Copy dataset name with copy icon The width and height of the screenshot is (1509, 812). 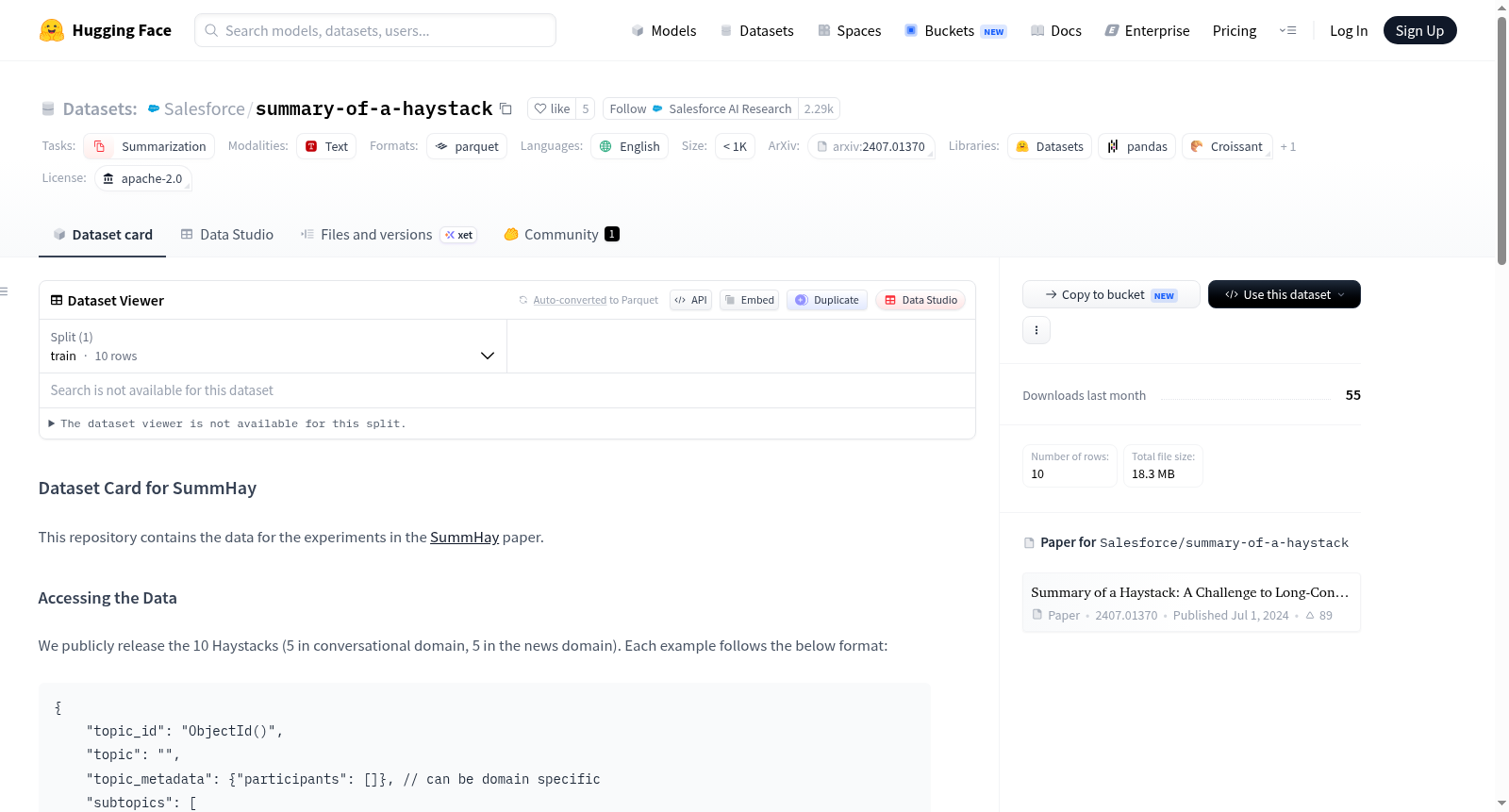(506, 108)
